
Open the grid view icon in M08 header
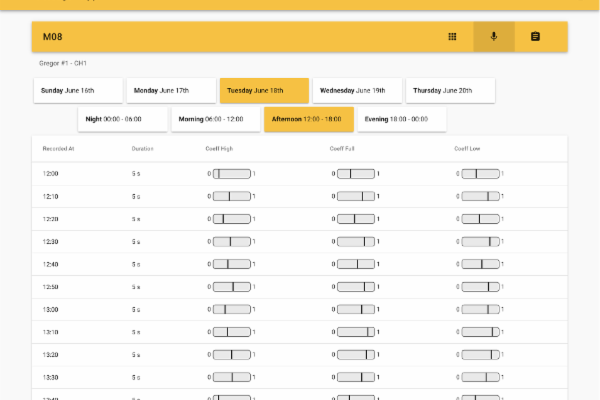tap(452, 37)
